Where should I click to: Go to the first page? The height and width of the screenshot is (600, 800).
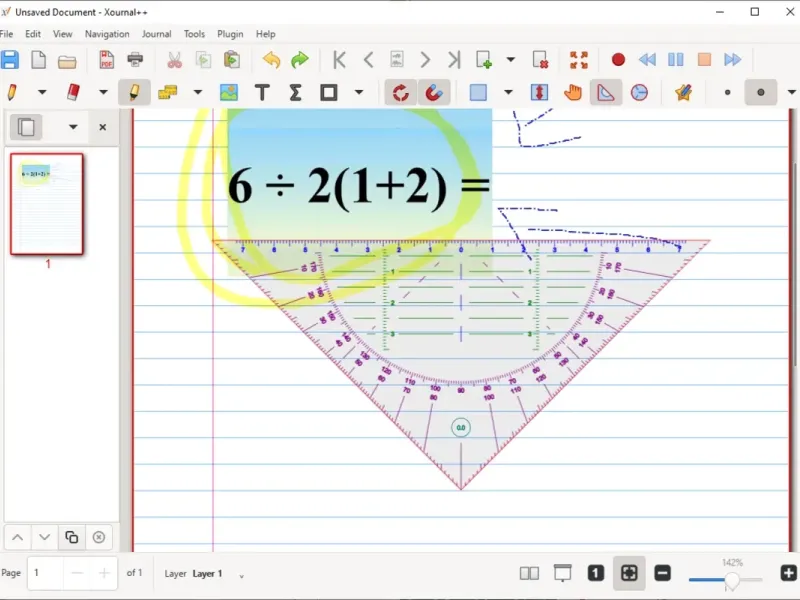click(339, 60)
